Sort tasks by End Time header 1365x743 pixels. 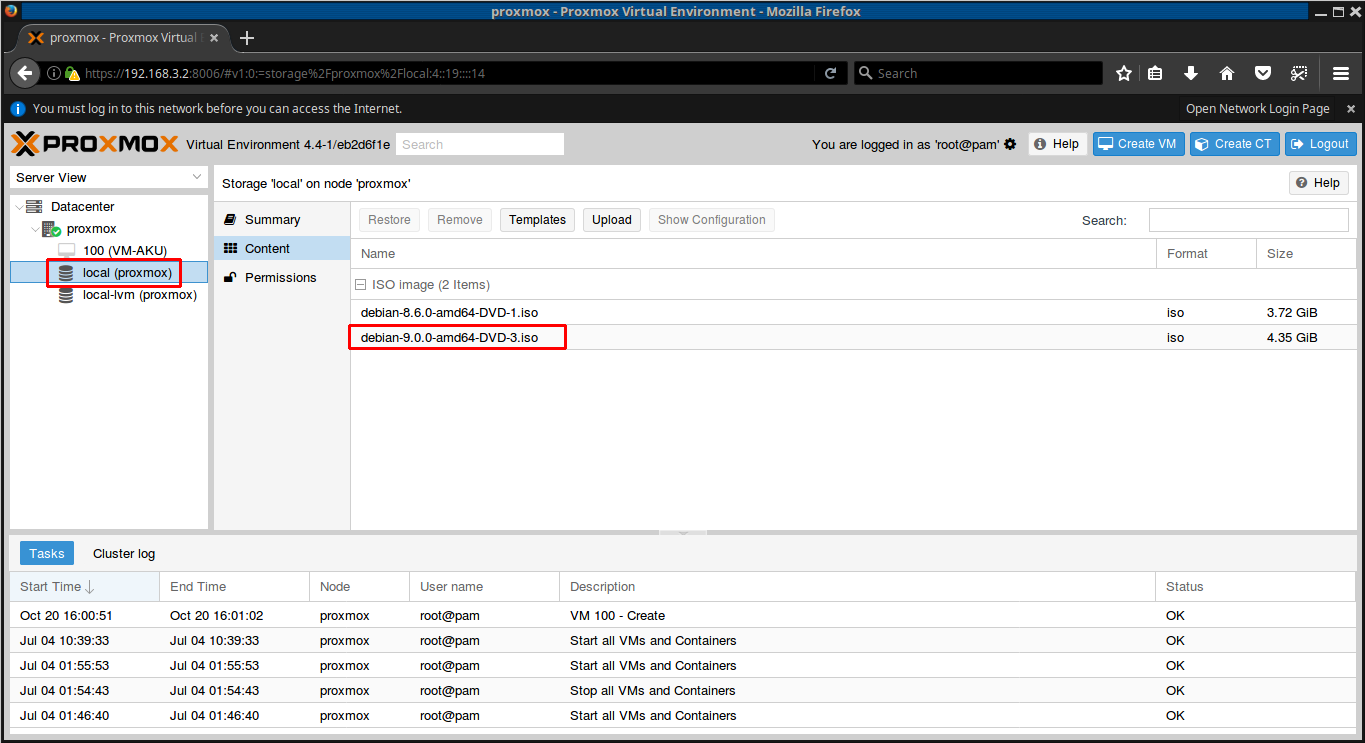pos(234,587)
